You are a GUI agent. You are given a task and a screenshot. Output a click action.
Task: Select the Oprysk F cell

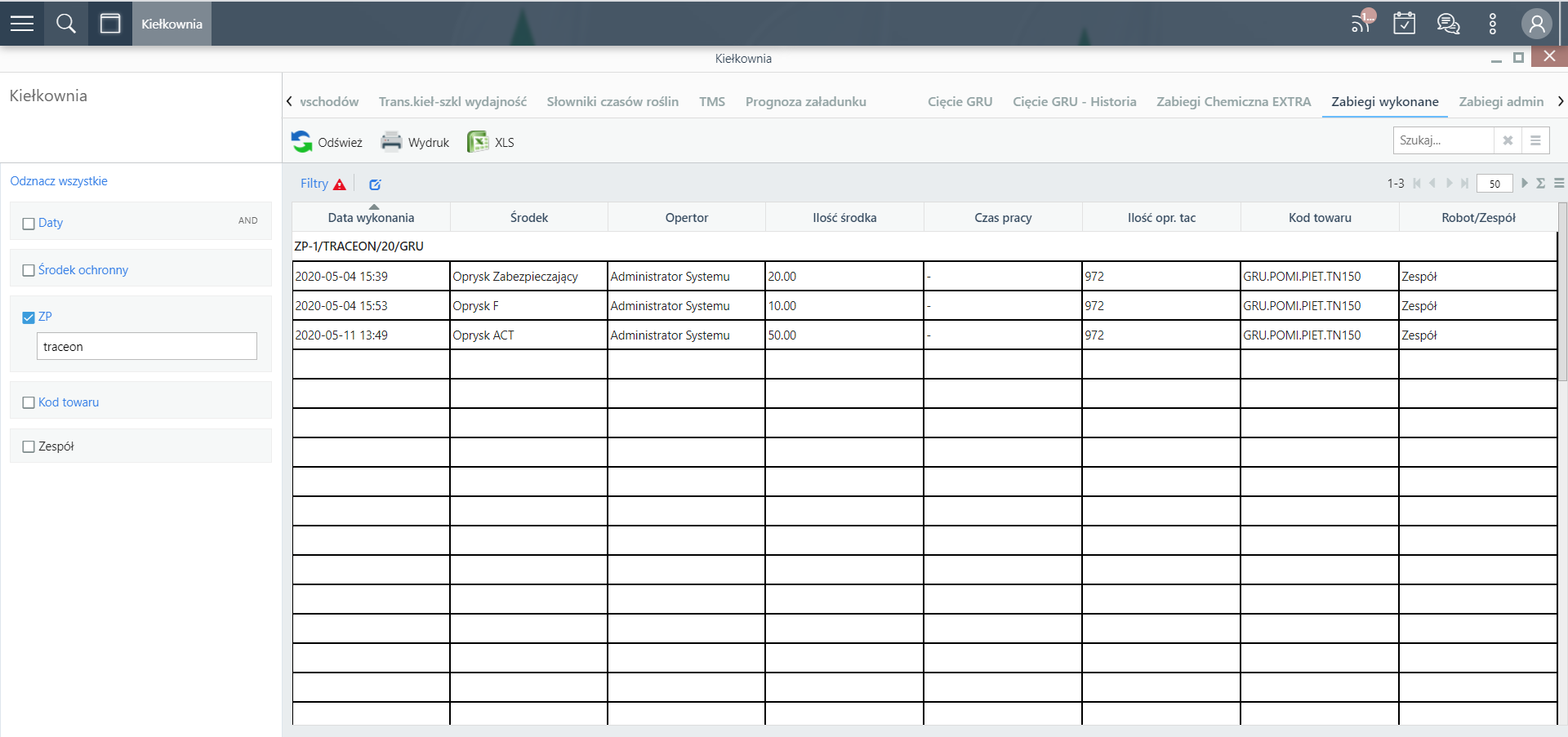coord(528,305)
